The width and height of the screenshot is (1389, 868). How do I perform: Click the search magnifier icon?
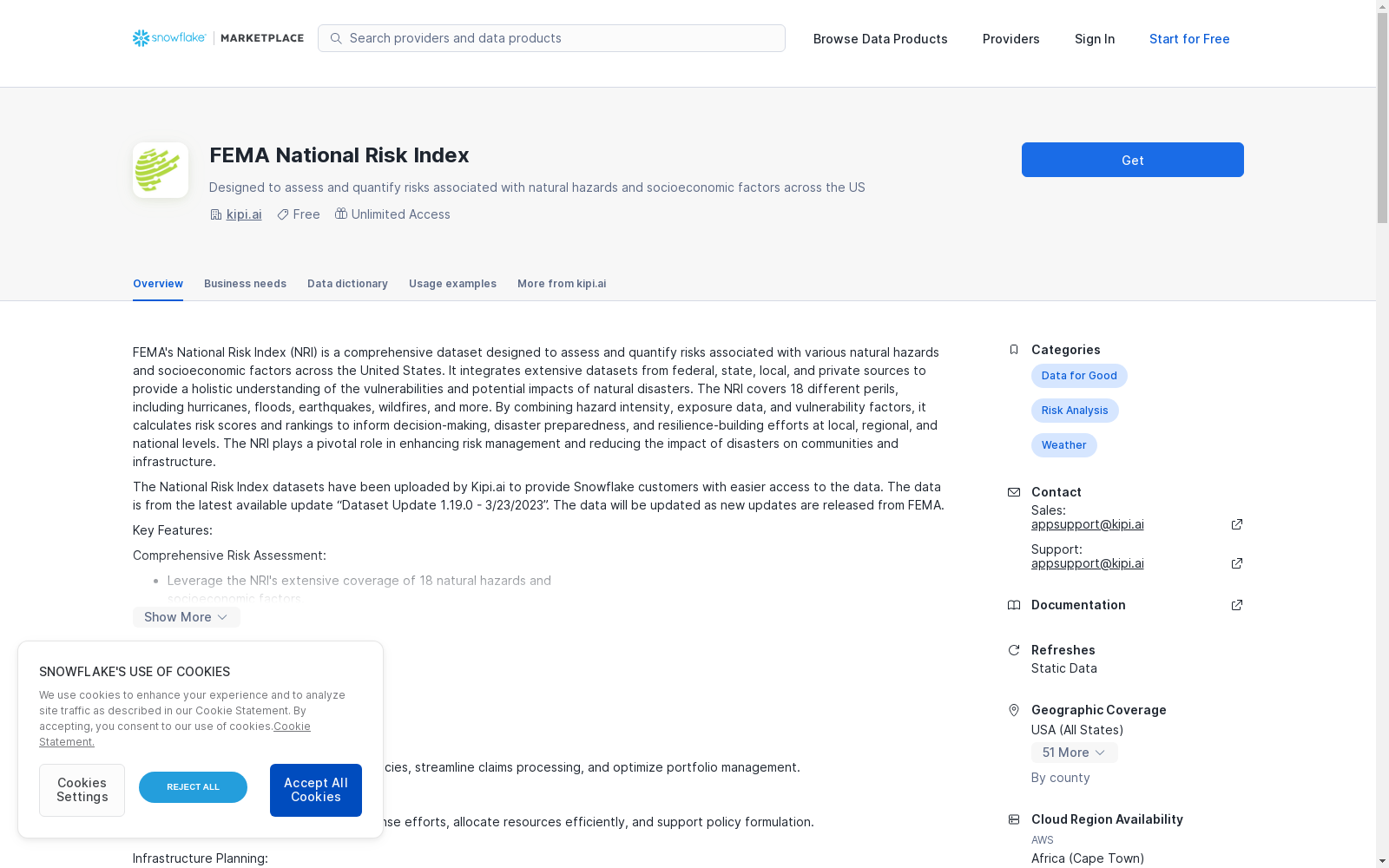pos(336,38)
